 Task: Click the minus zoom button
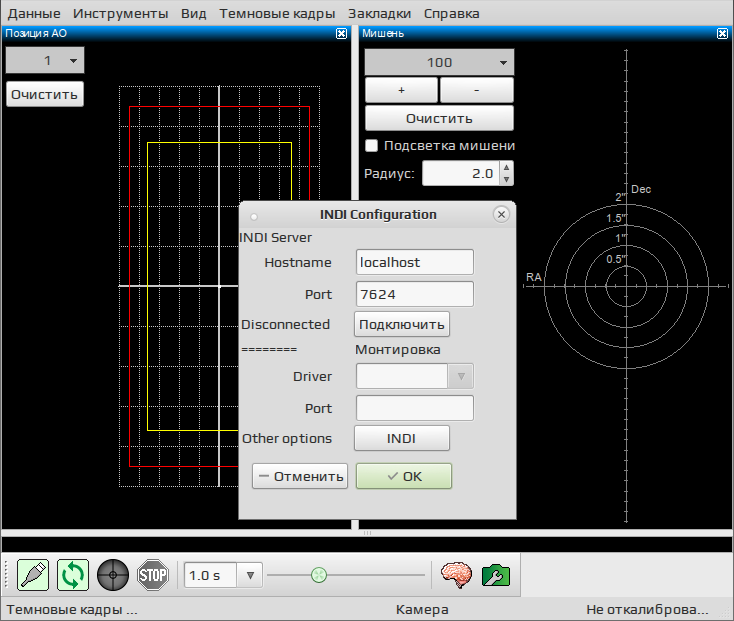pos(477,90)
